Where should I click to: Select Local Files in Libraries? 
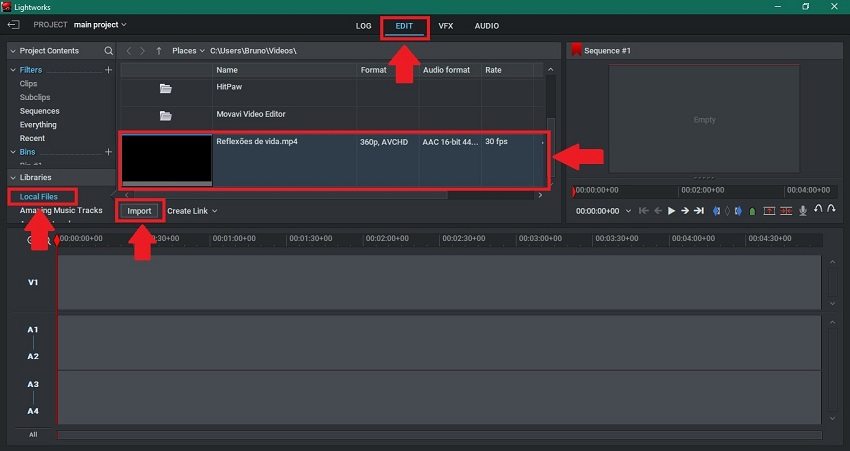pos(38,196)
